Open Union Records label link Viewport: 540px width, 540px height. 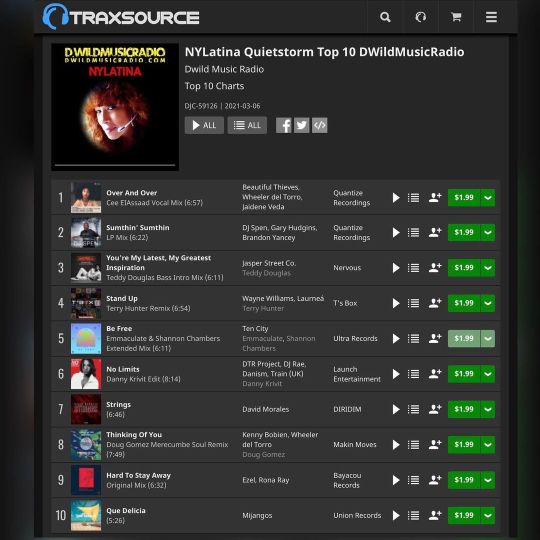point(357,516)
